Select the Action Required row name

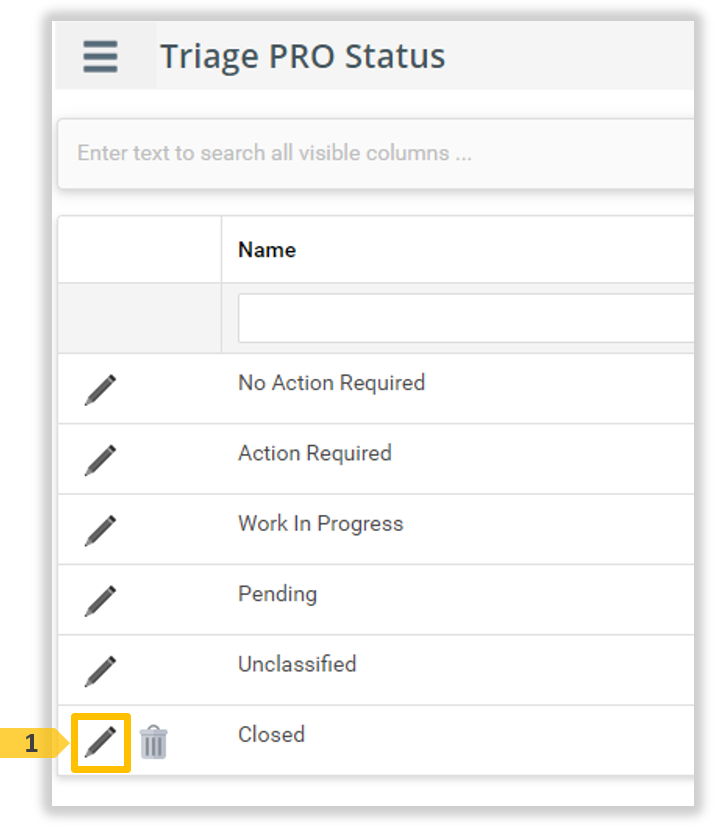click(314, 453)
